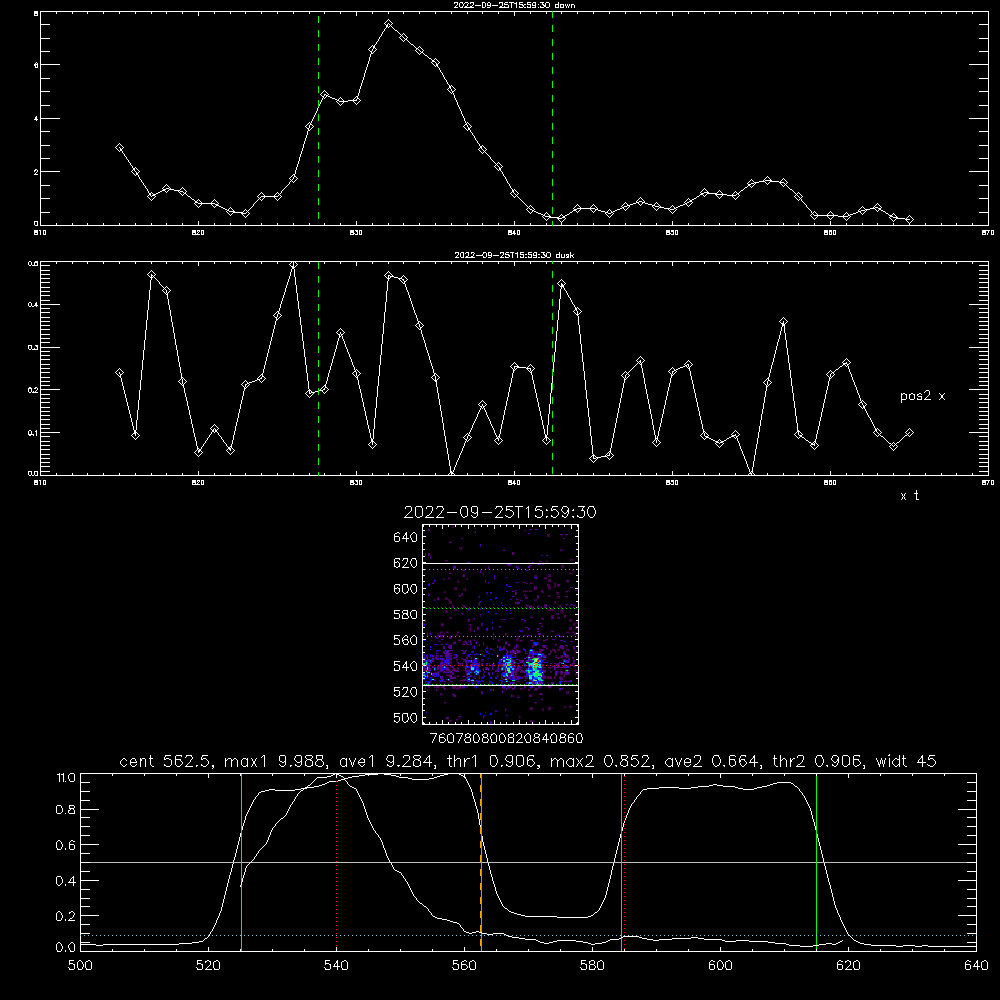Click the first diamond marker of the dusk curve
This screenshot has width=1000, height=1000.
[119, 372]
